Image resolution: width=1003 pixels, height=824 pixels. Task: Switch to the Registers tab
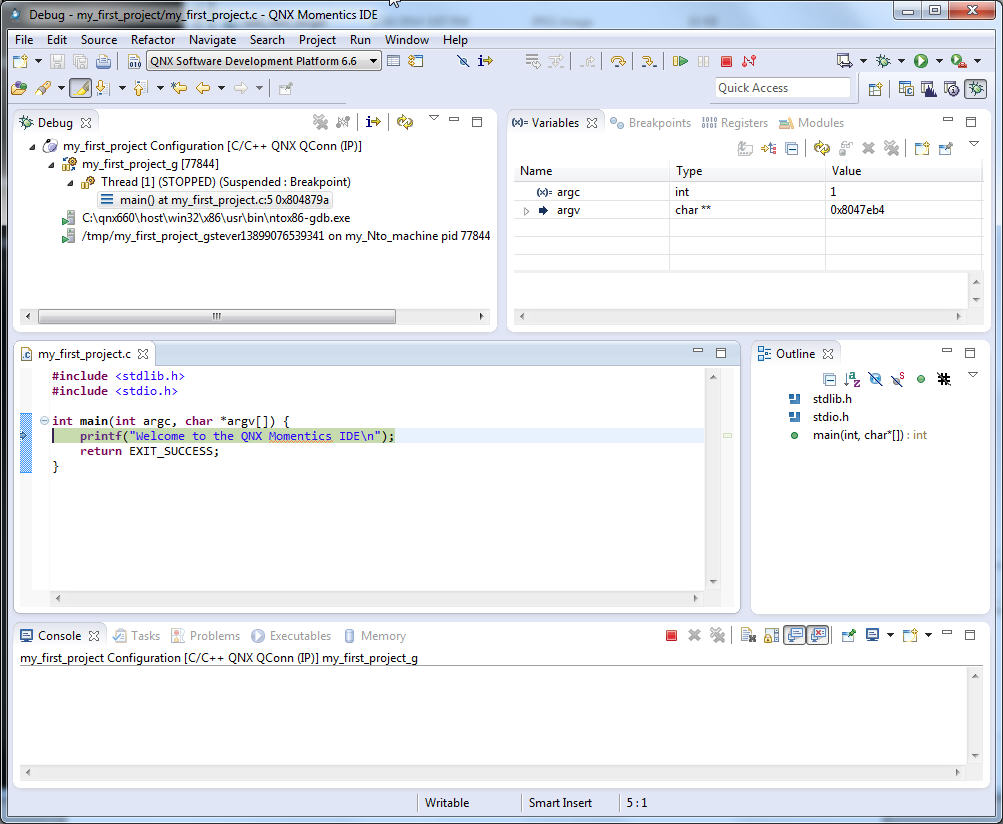coord(734,123)
